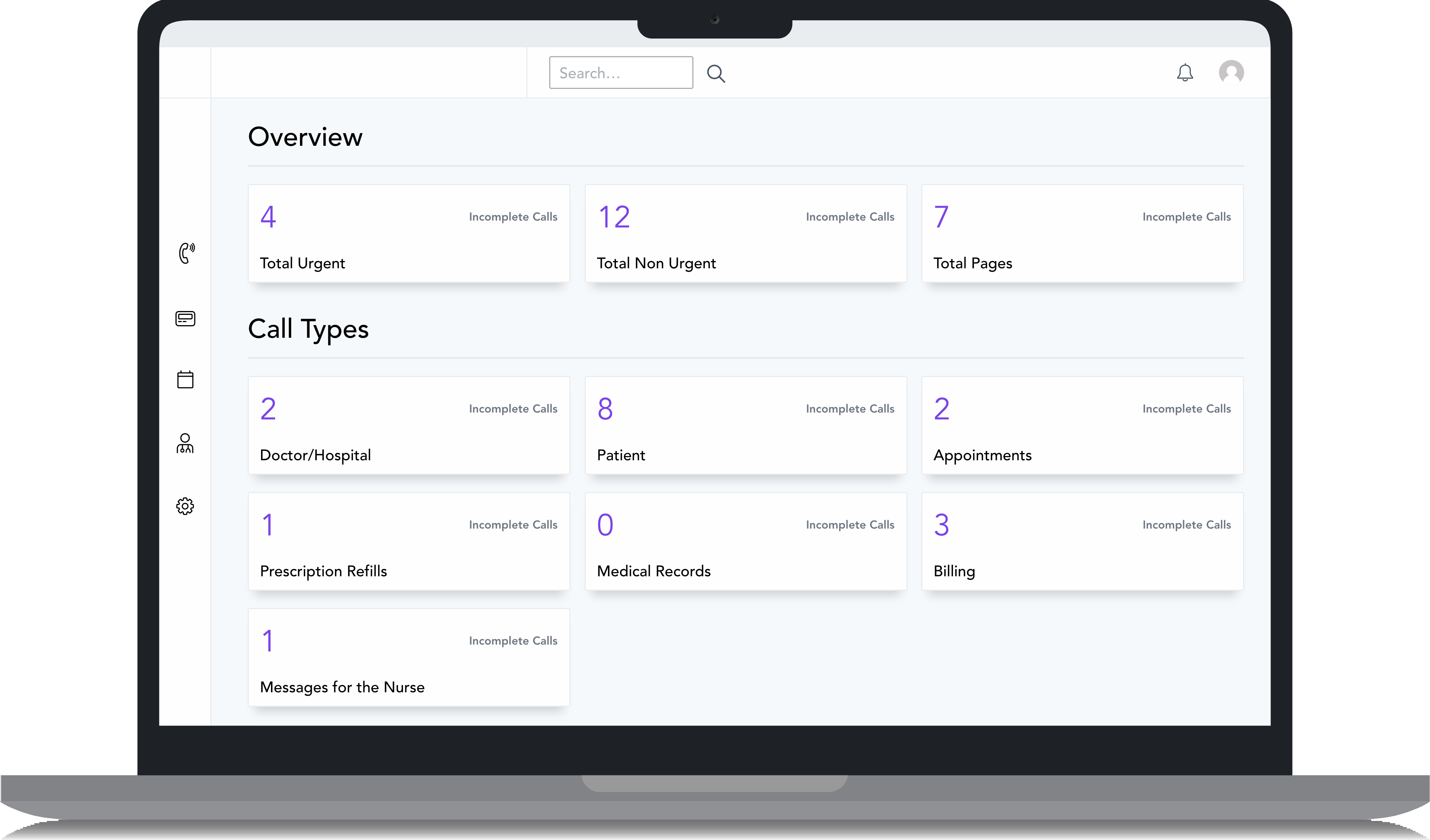Check the Billing call type card

click(1082, 541)
